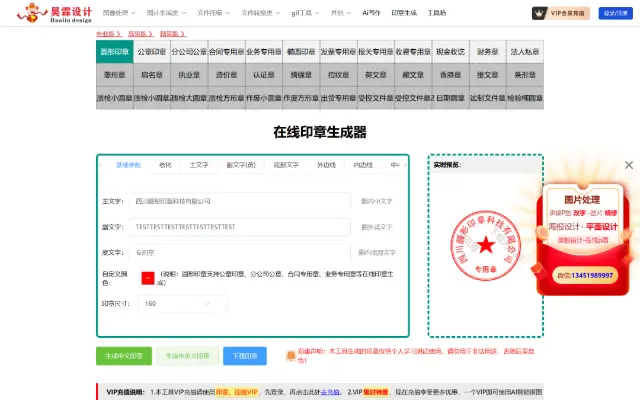Screen dimensions: 640x400
Task: Select 执业章 stamp type
Action: (189, 75)
